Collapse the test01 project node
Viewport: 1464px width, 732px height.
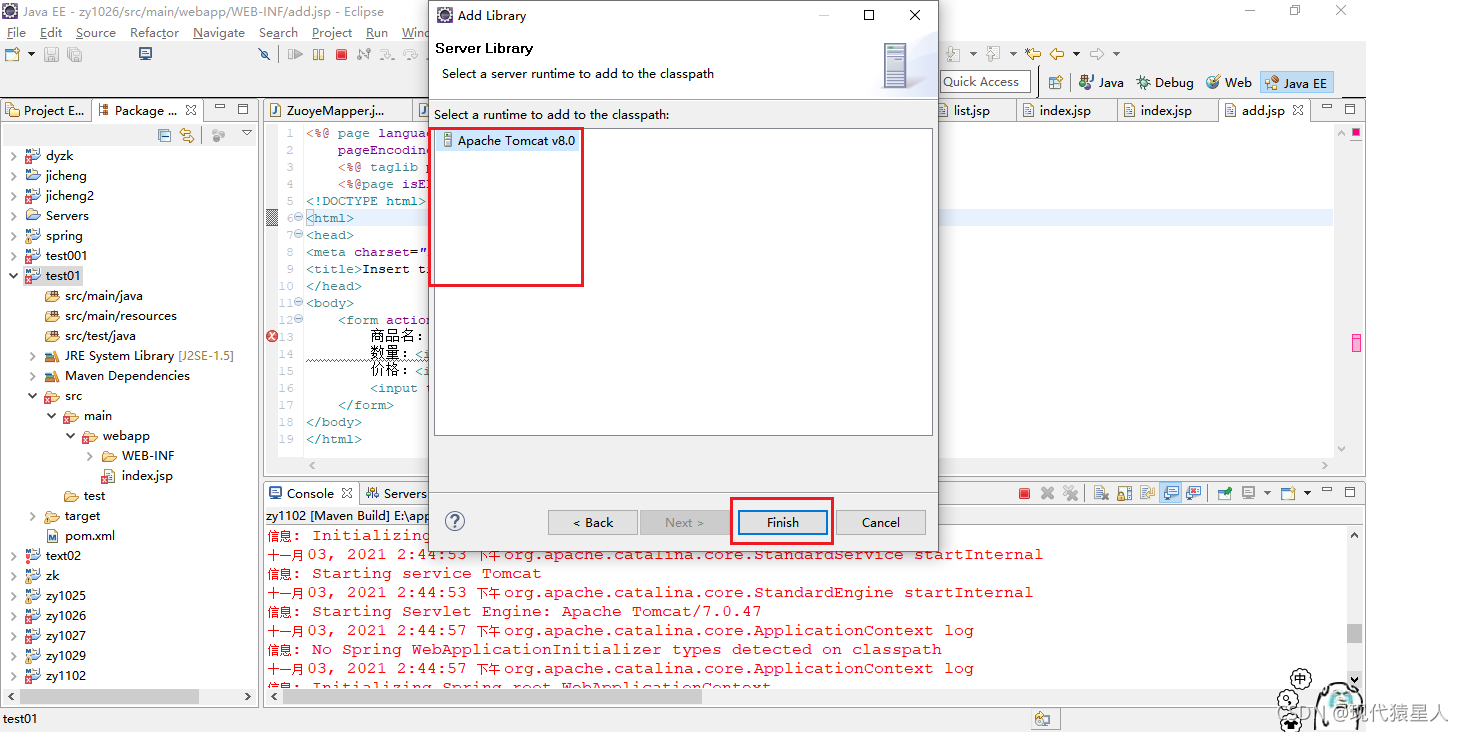click(x=13, y=276)
